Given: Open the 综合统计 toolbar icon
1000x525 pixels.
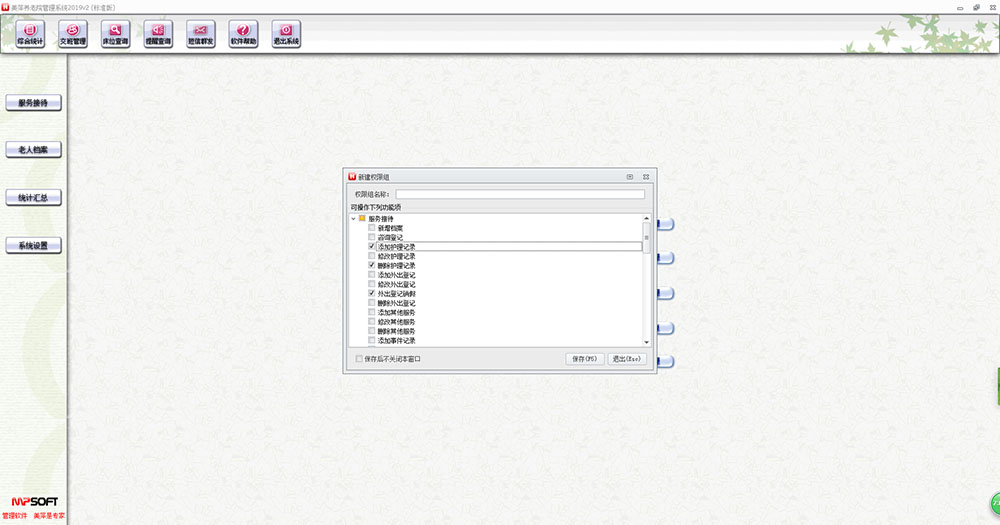Looking at the screenshot, I should pyautogui.click(x=31, y=34).
